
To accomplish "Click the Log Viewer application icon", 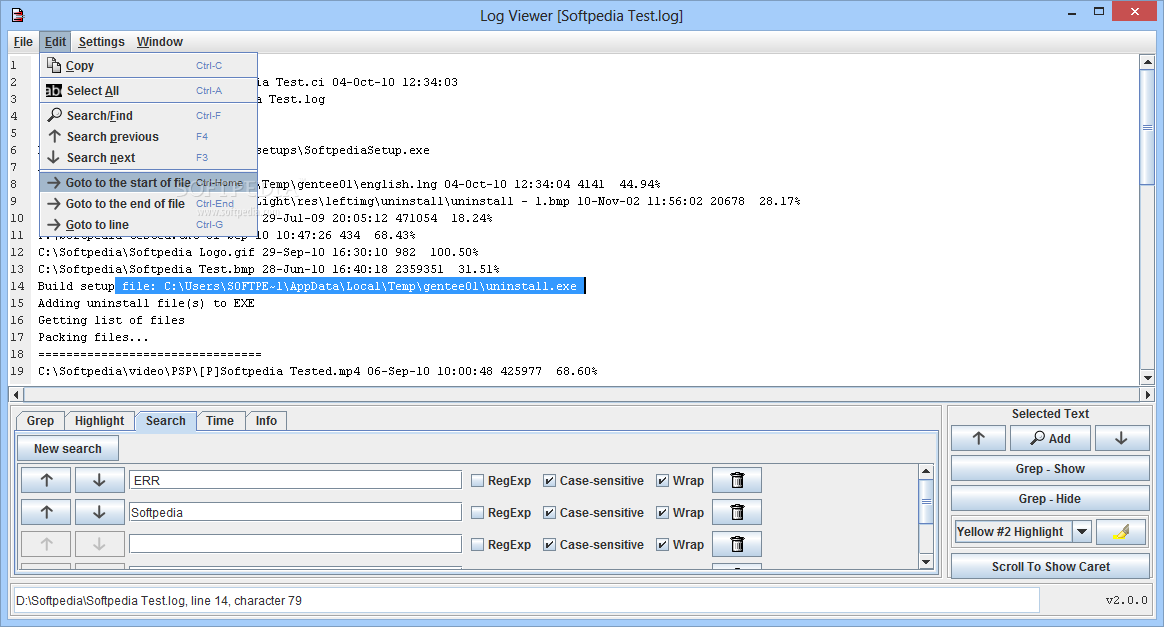I will click(x=18, y=15).
